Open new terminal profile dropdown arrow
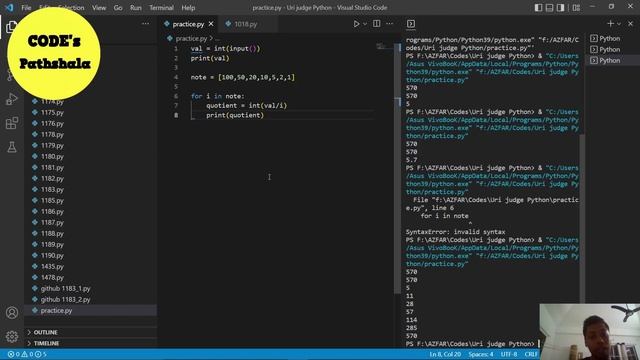This screenshot has height=360, width=640. tap(619, 24)
